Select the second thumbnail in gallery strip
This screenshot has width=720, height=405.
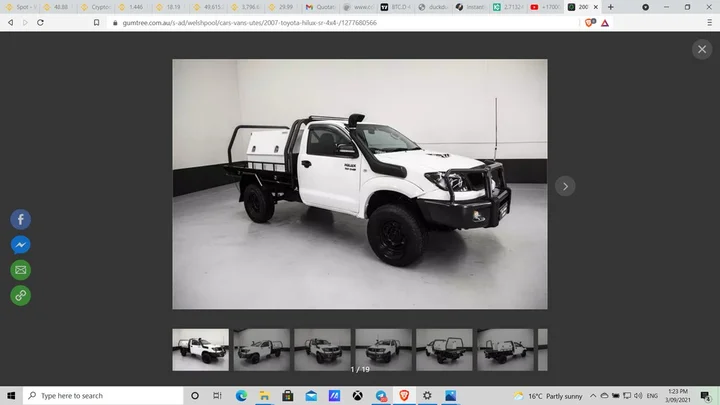(x=261, y=350)
